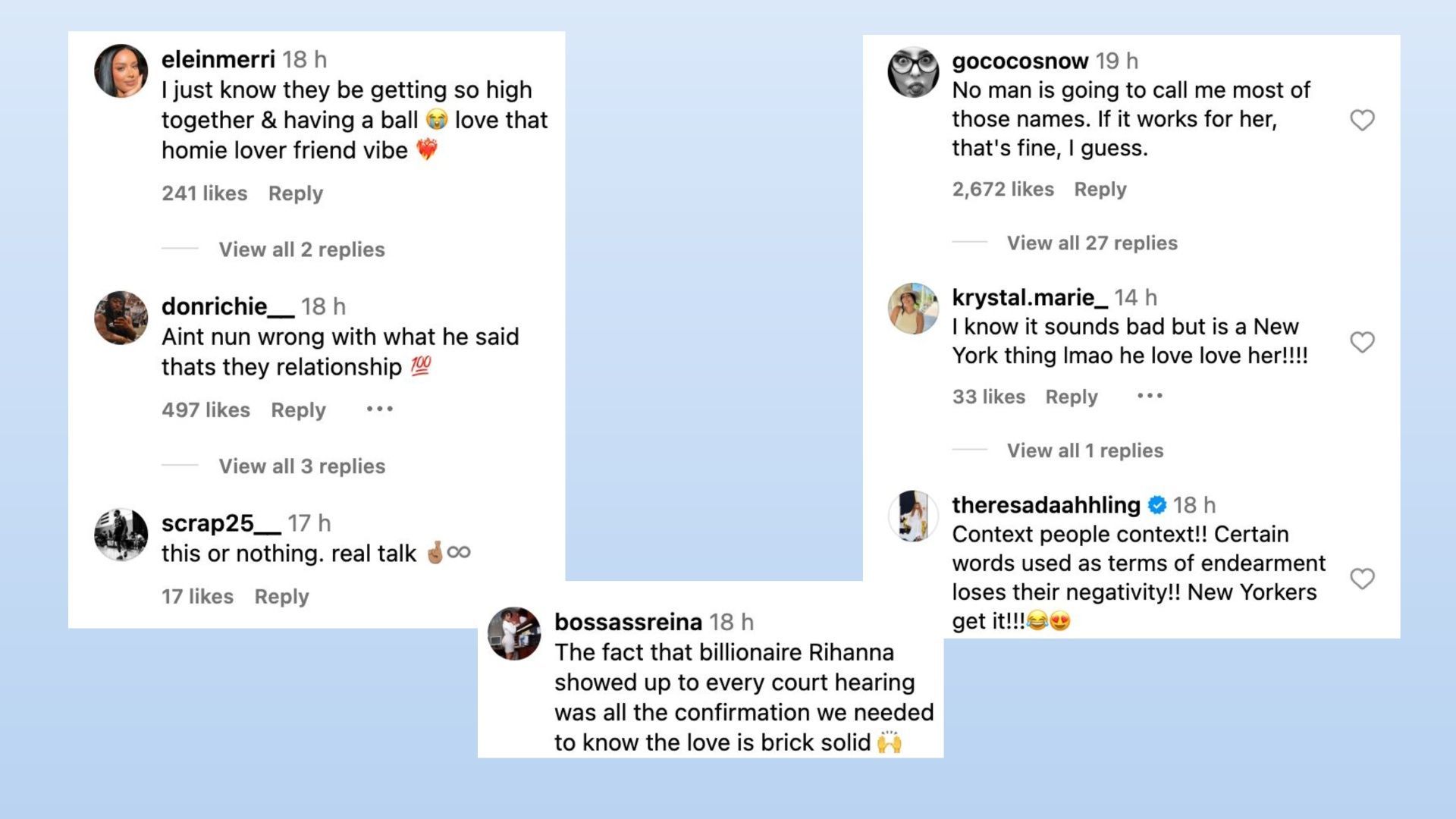Click eleinmerri's profile picture
This screenshot has height=819, width=1456.
pos(121,71)
